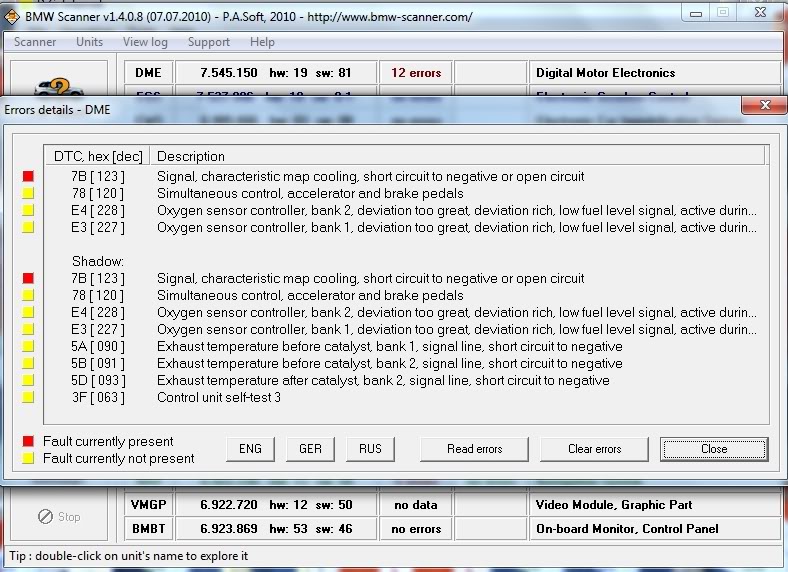Click the red status square of first 7B [123] row
Screen dimensions: 788x572
(28, 176)
